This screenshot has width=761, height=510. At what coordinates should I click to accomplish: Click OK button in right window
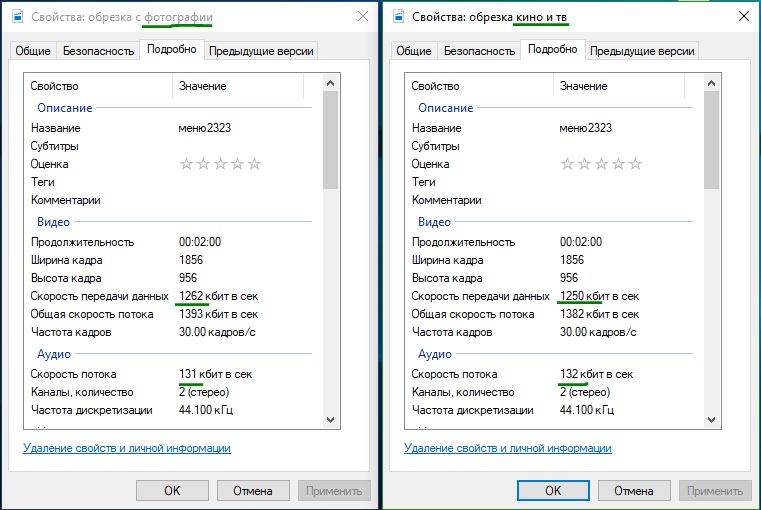pyautogui.click(x=553, y=491)
